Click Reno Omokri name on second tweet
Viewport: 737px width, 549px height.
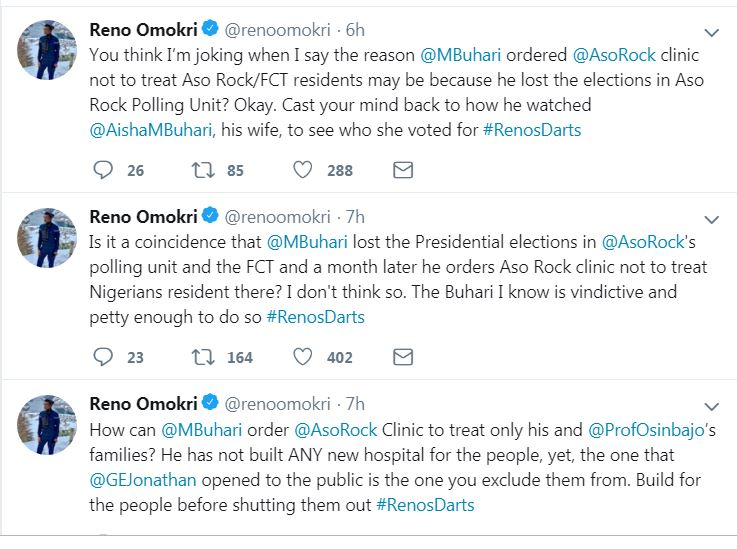point(143,214)
